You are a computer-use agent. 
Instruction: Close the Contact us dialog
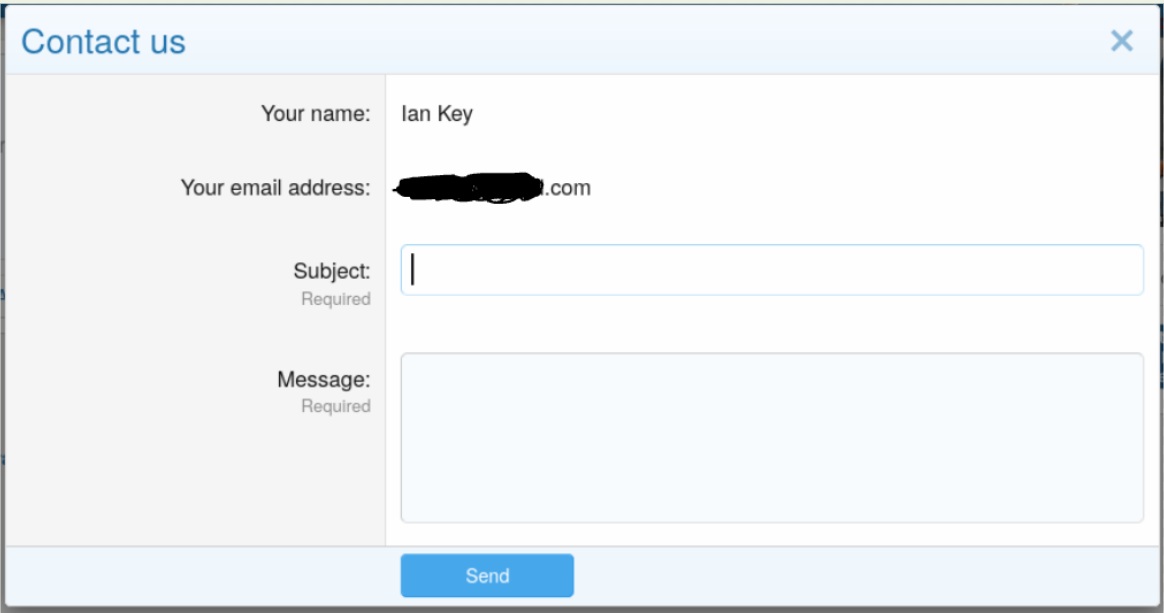tap(1121, 41)
